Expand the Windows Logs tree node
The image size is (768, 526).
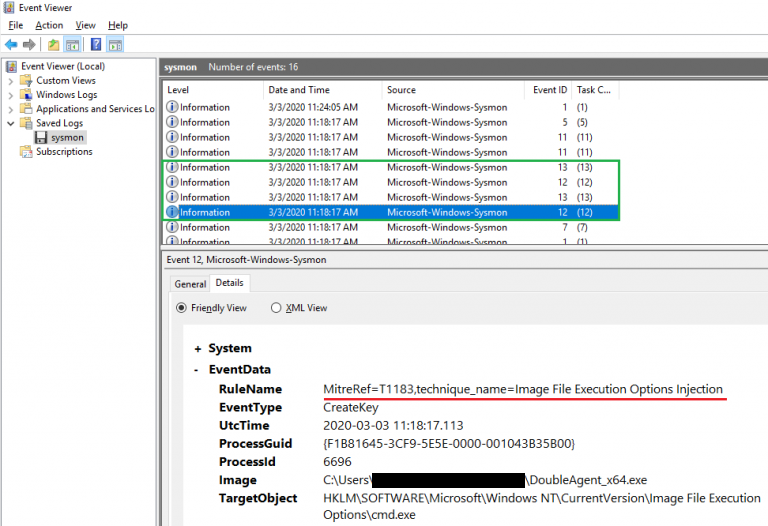[x=11, y=95]
